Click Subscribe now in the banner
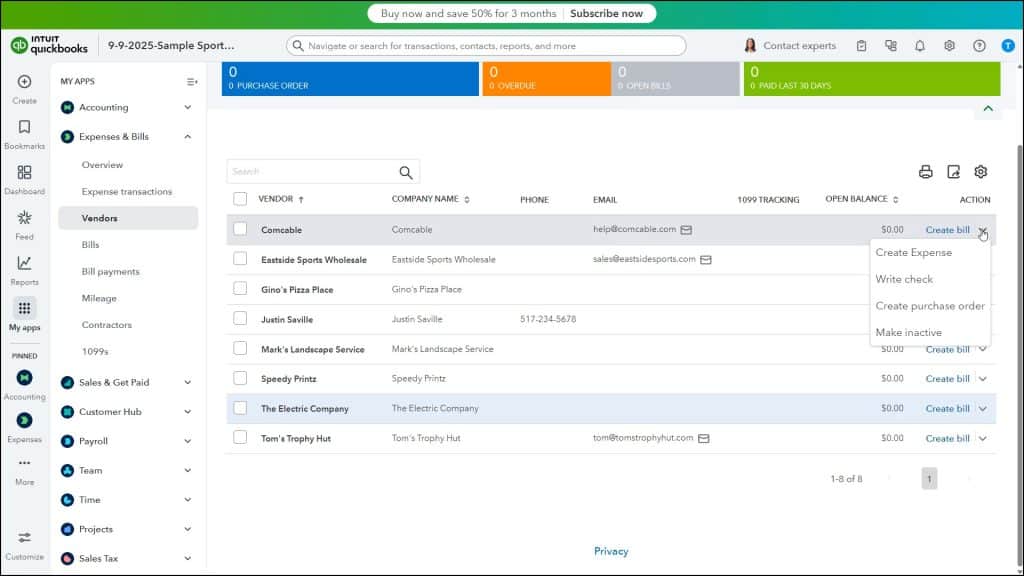The height and width of the screenshot is (576, 1024). pyautogui.click(x=606, y=13)
